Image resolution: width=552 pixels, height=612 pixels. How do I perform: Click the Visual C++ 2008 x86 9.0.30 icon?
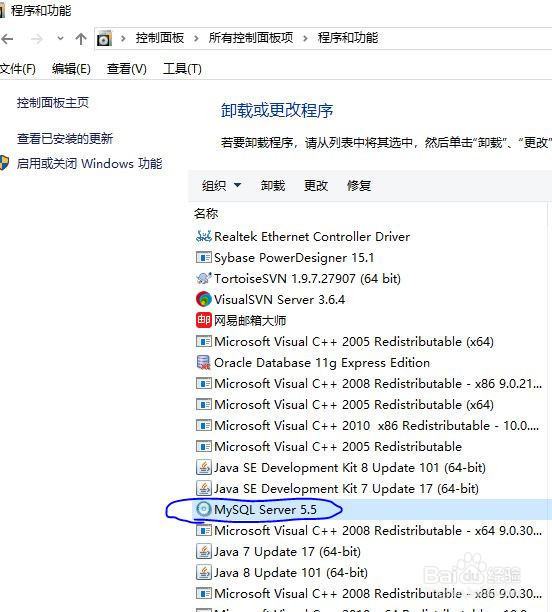(x=203, y=594)
